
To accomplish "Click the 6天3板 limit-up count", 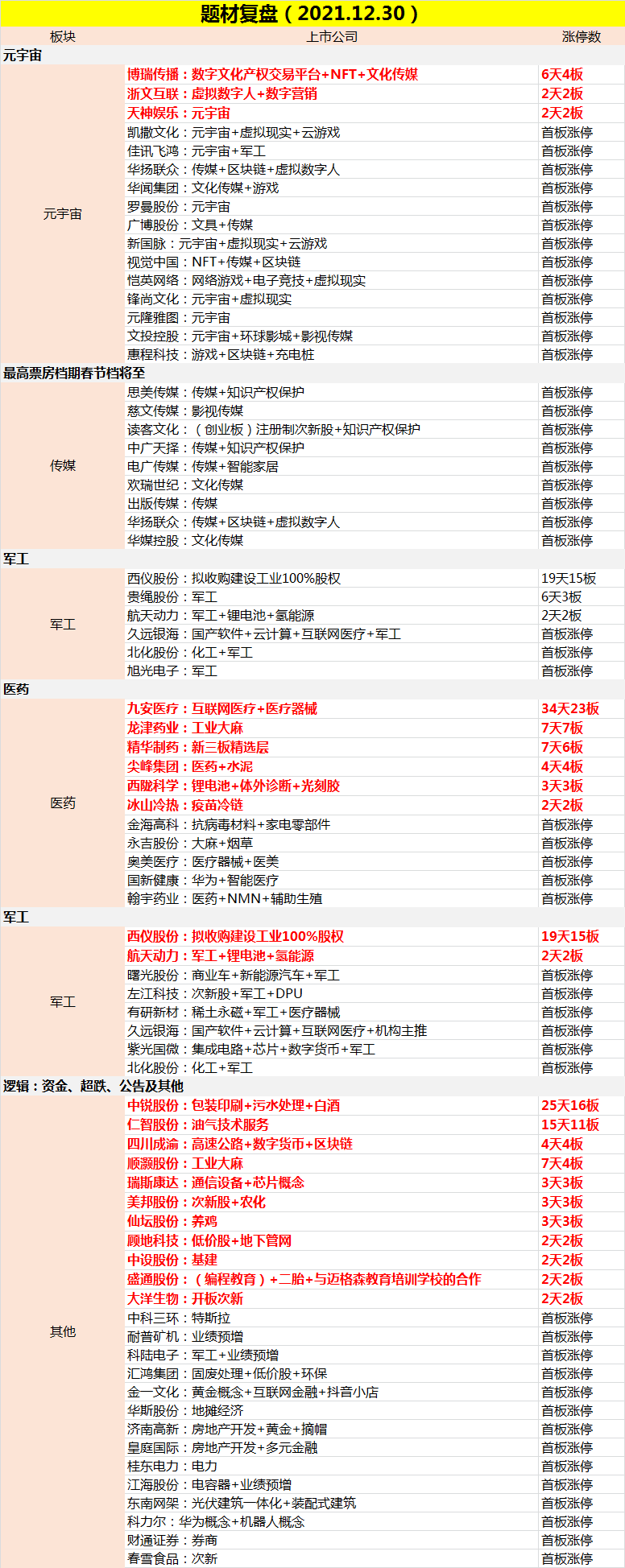I will [x=561, y=596].
